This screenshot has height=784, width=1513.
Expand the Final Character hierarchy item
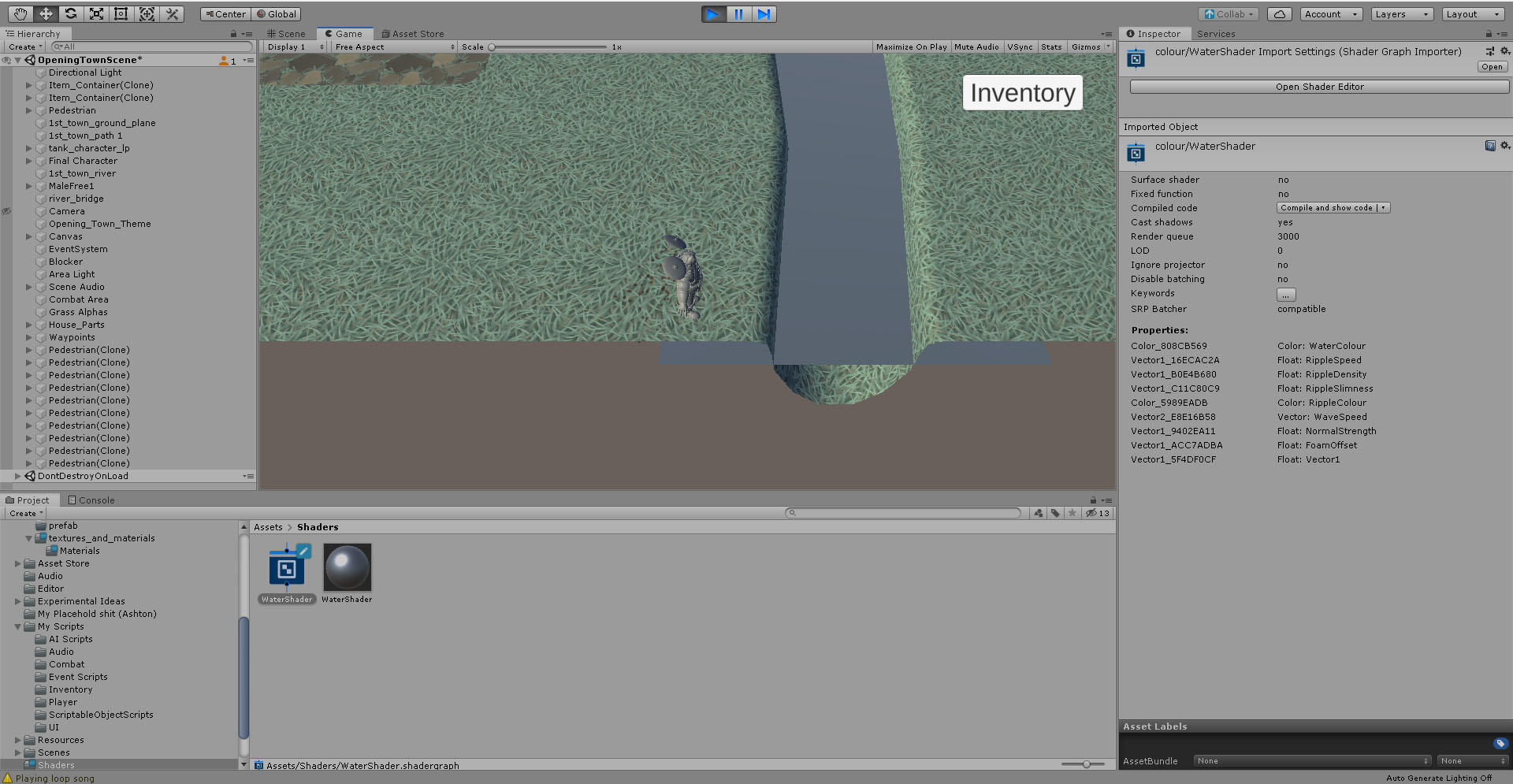click(29, 161)
